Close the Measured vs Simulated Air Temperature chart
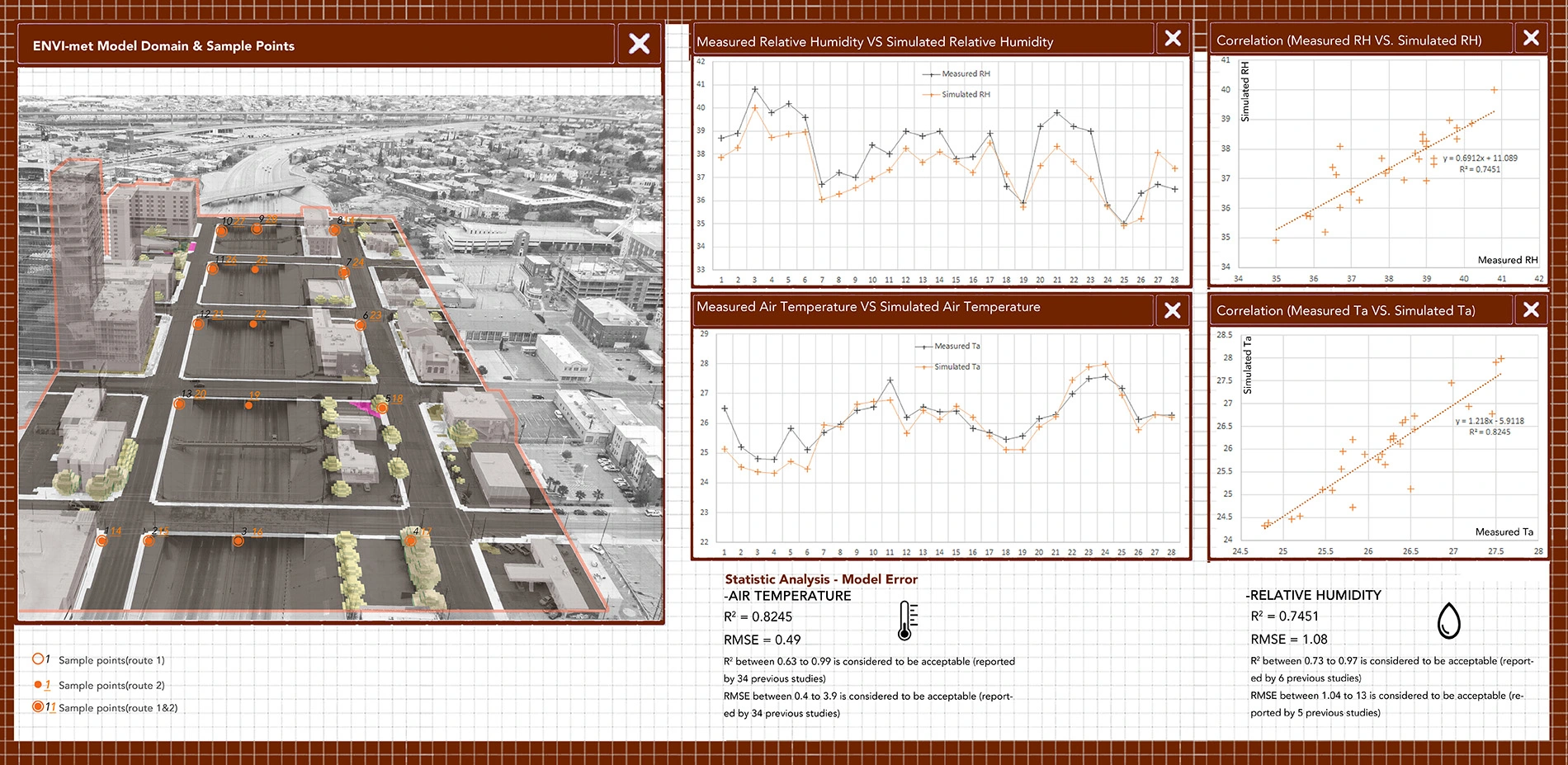The width and height of the screenshot is (1568, 765). (1172, 310)
